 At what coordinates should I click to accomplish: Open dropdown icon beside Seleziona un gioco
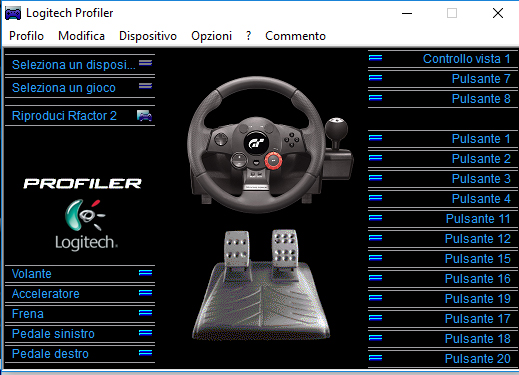(x=145, y=86)
